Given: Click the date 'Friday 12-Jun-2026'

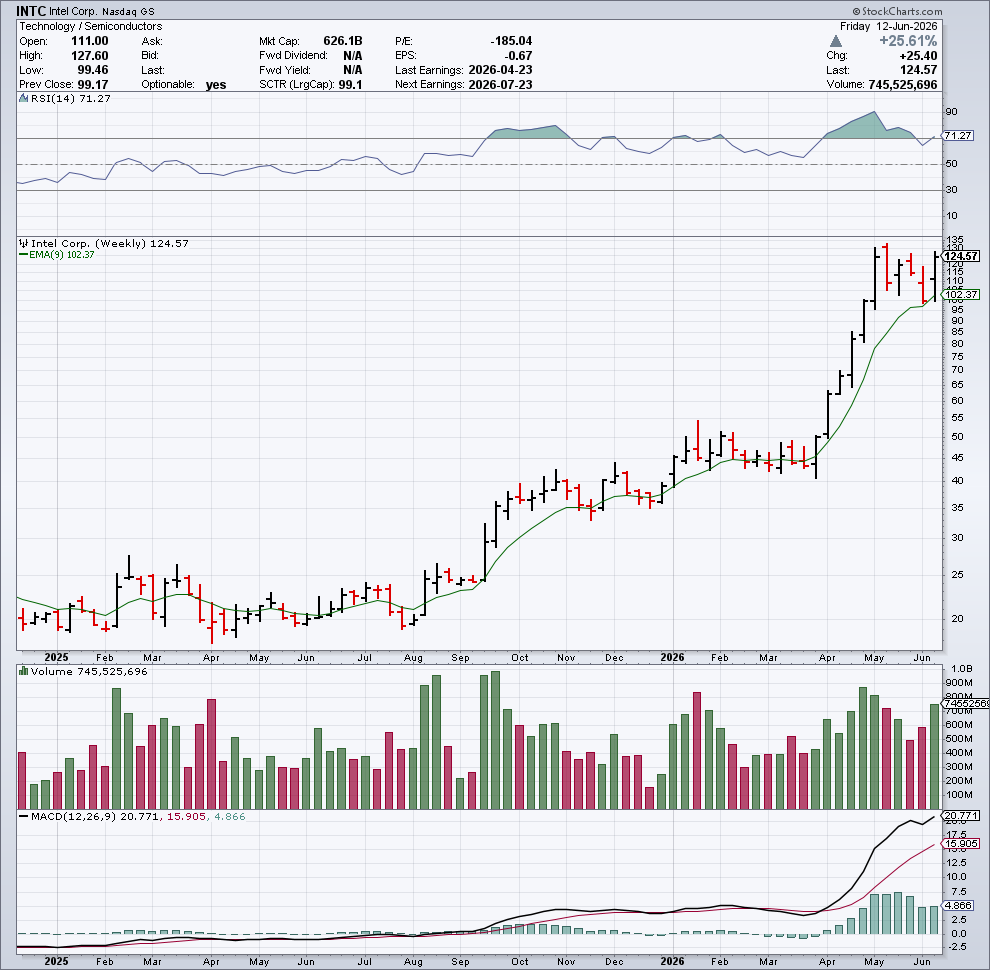Looking at the screenshot, I should pos(888,26).
